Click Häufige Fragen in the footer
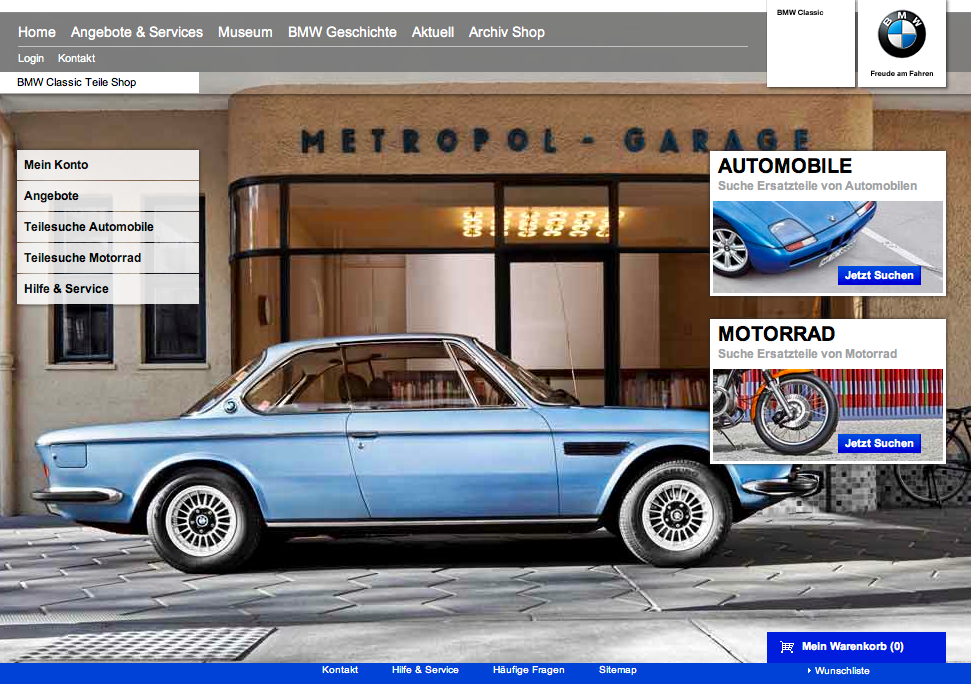 528,670
